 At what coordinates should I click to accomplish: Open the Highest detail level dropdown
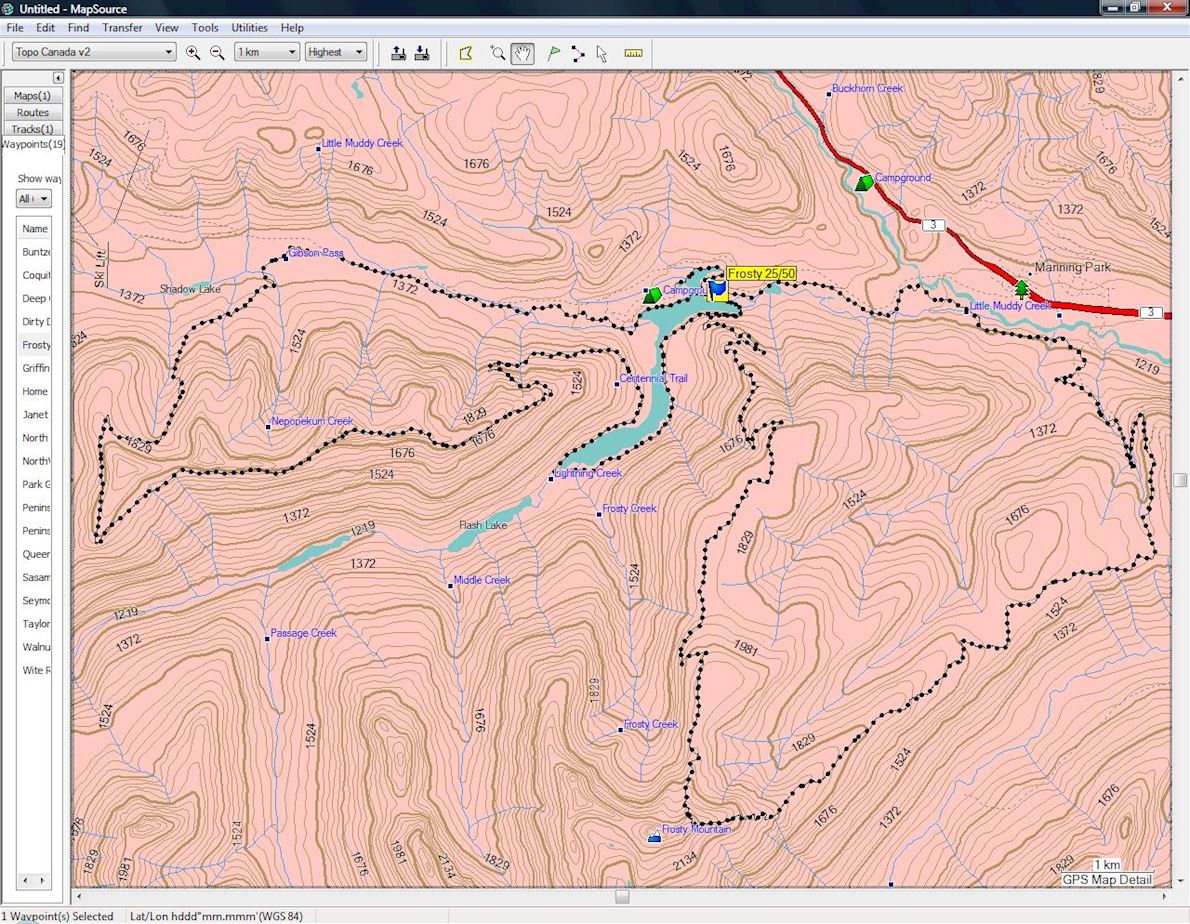(x=336, y=52)
